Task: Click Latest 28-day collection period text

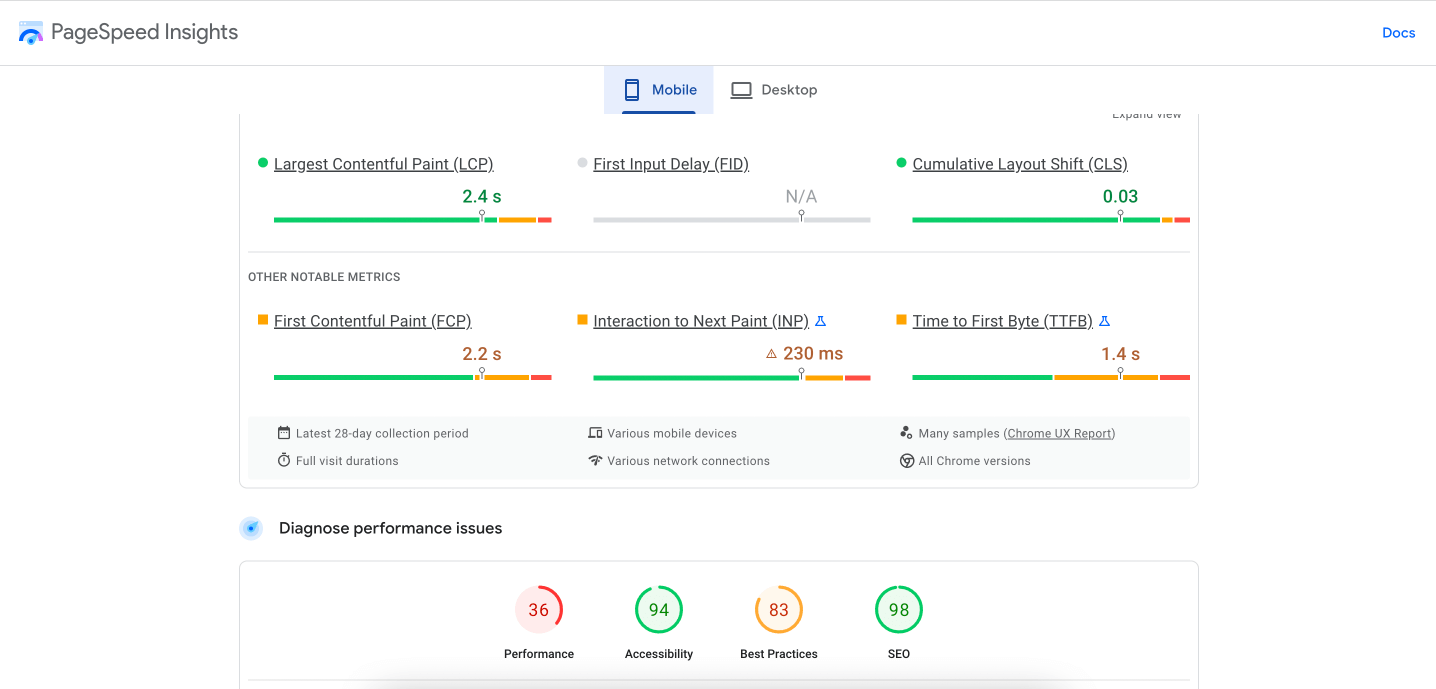Action: point(382,434)
